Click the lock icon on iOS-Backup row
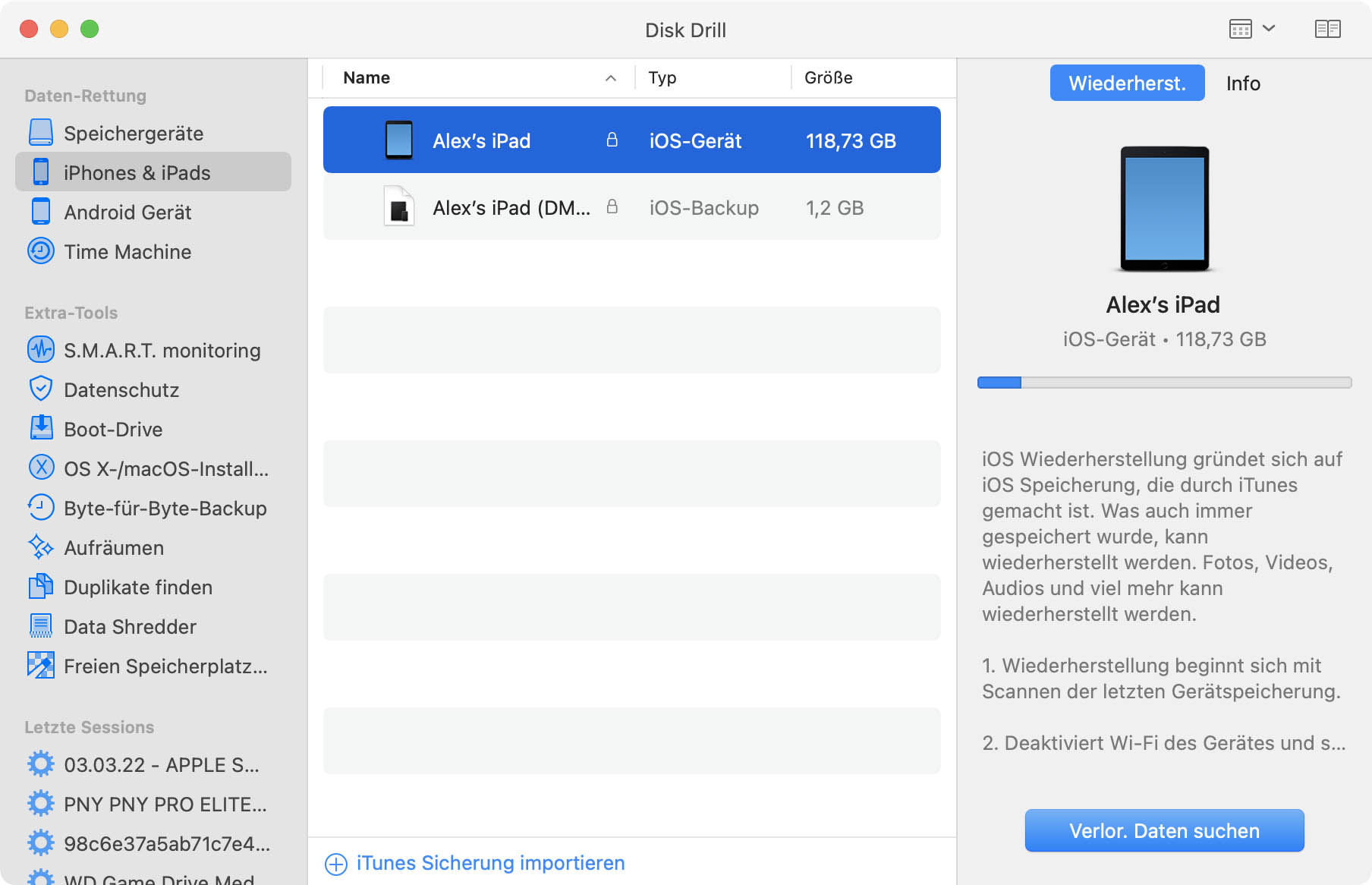 tap(612, 206)
